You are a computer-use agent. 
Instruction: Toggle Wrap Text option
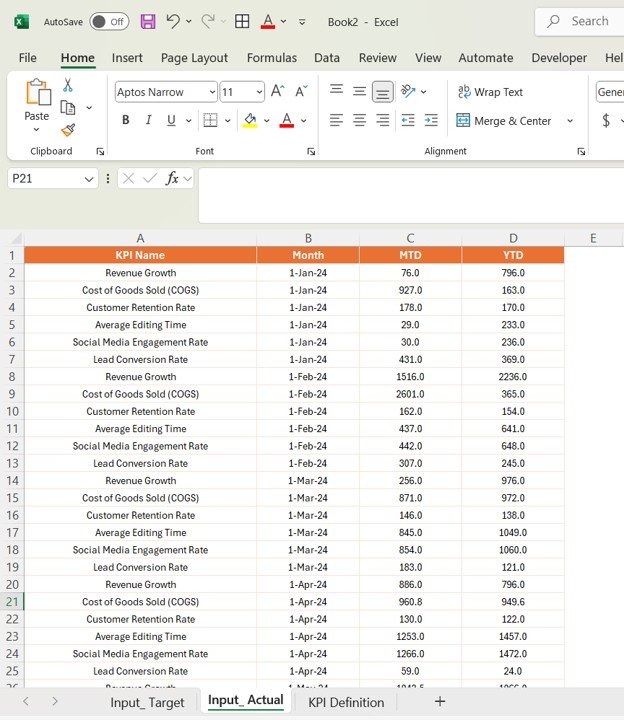point(490,92)
